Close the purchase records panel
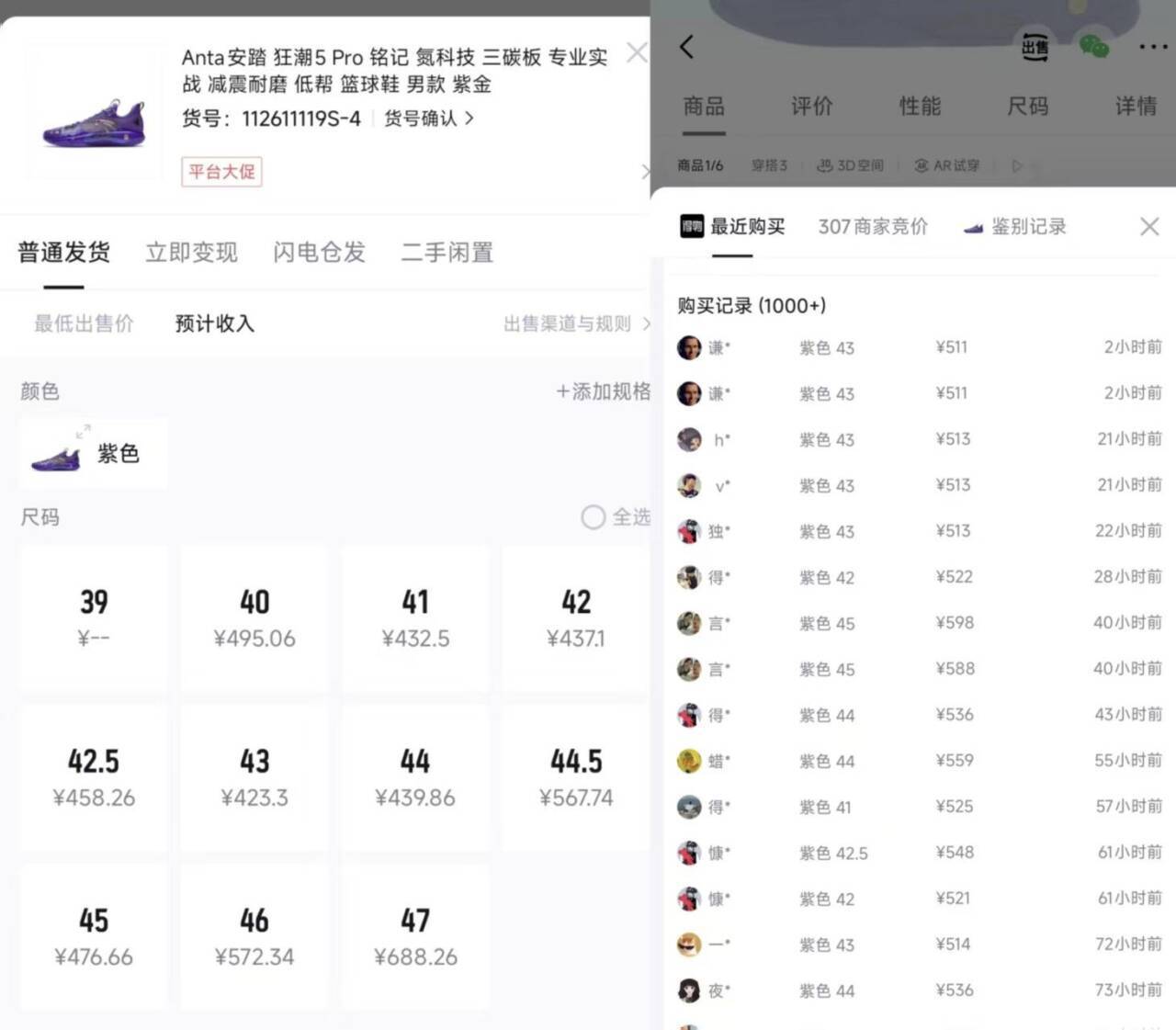 point(1149,227)
